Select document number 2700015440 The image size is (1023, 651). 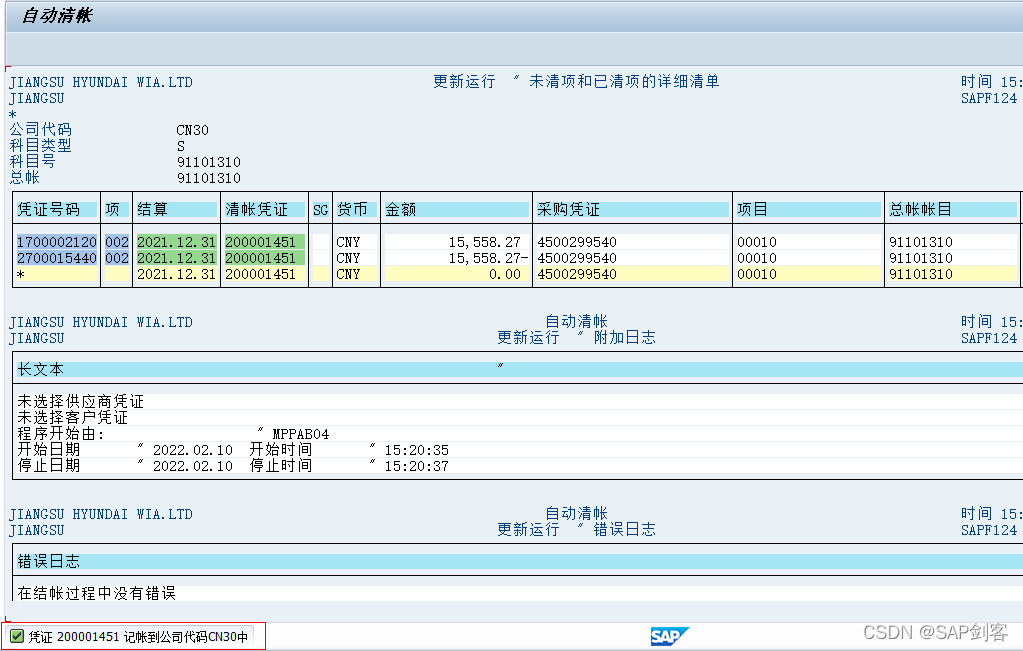click(x=57, y=258)
